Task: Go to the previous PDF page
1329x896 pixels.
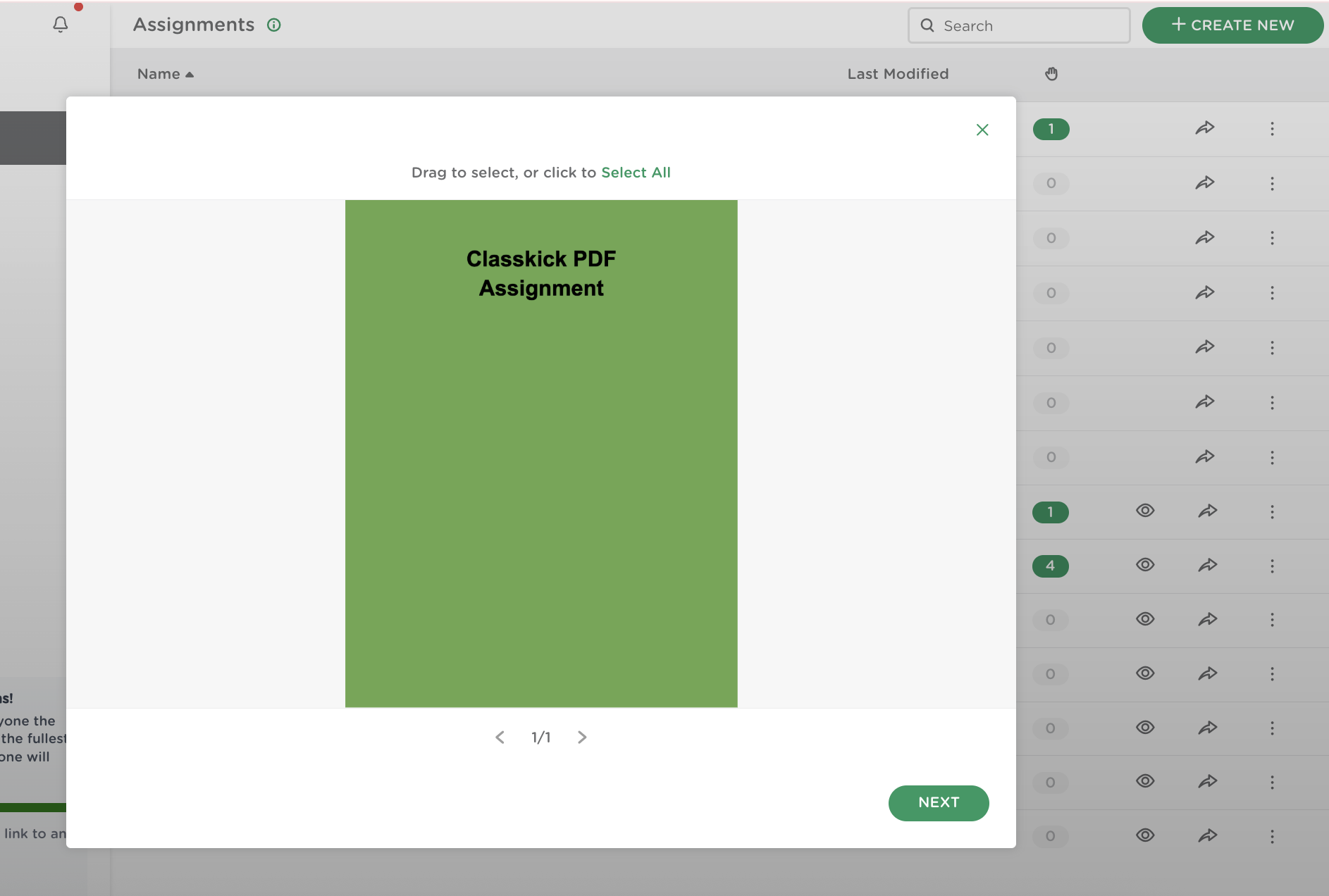Action: coord(500,738)
